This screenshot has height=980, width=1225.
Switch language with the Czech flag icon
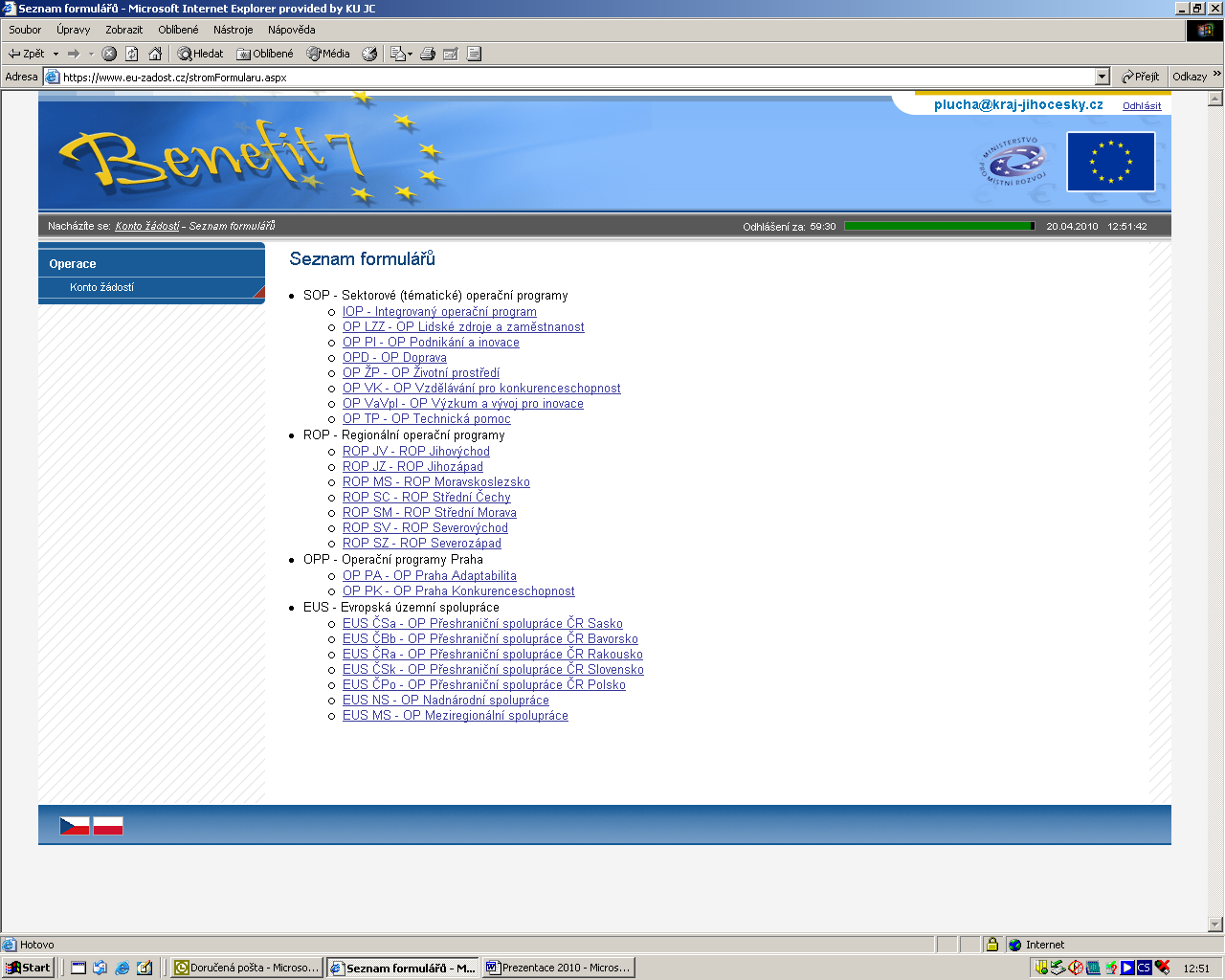coord(75,826)
